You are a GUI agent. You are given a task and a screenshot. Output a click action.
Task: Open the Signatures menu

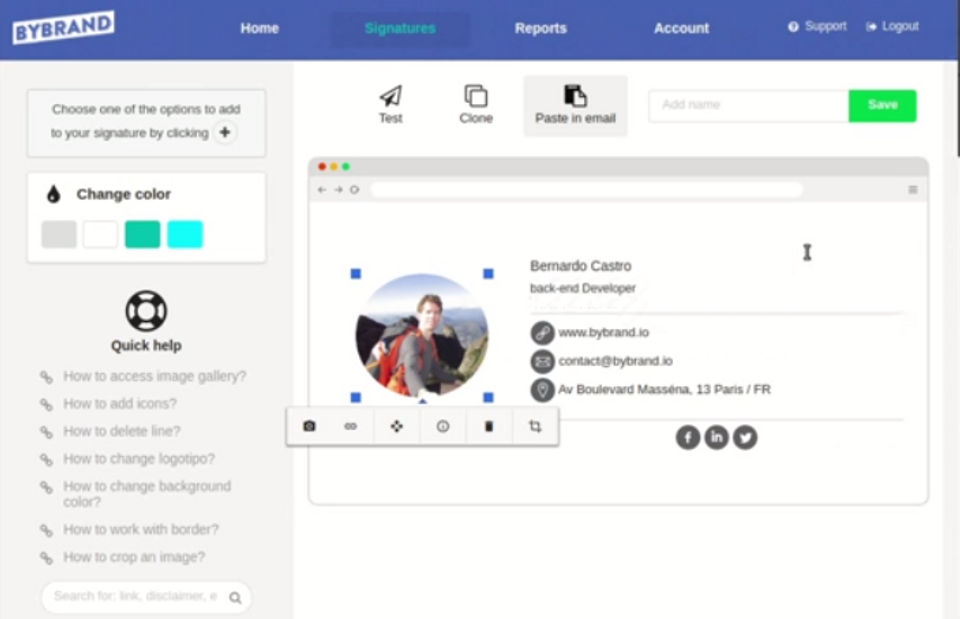click(400, 28)
